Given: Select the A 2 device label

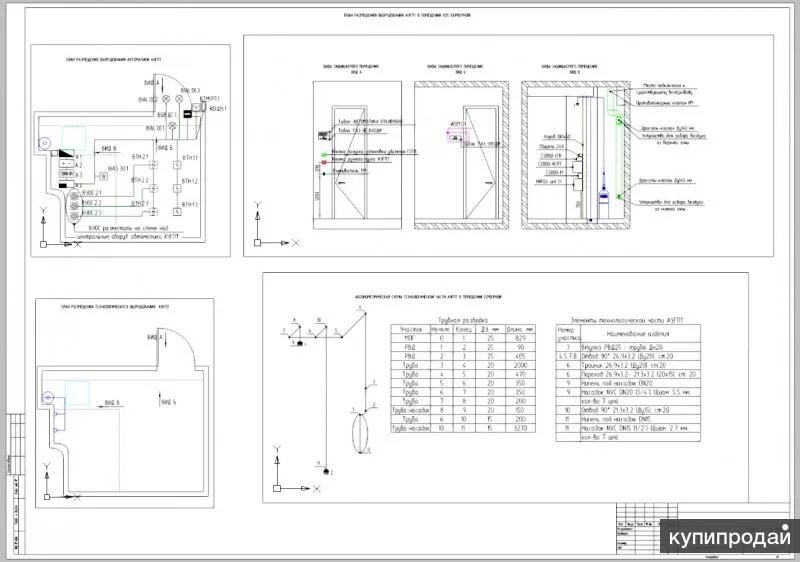Looking at the screenshot, I should tap(79, 165).
